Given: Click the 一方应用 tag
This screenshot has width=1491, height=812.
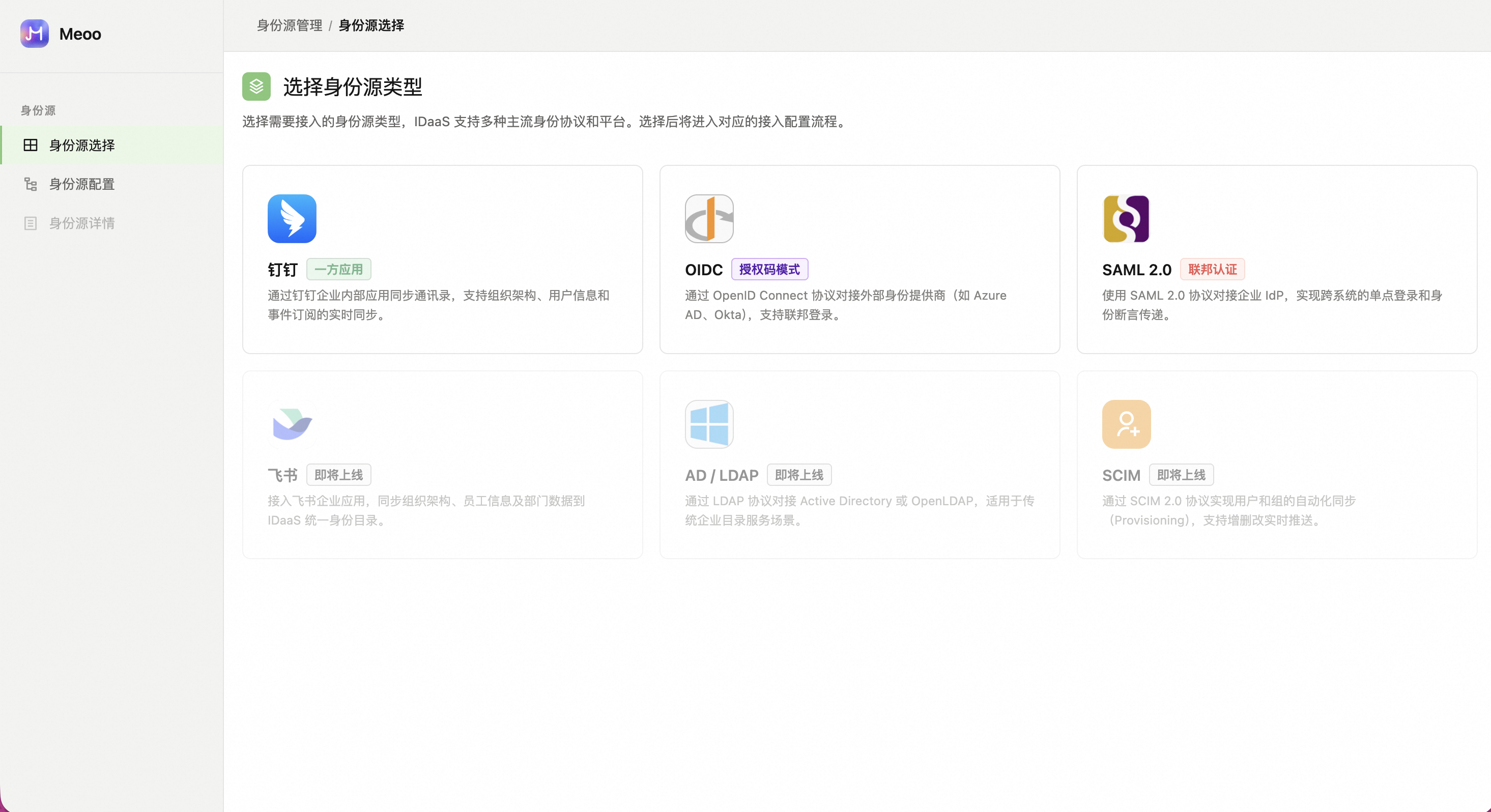Looking at the screenshot, I should (338, 270).
